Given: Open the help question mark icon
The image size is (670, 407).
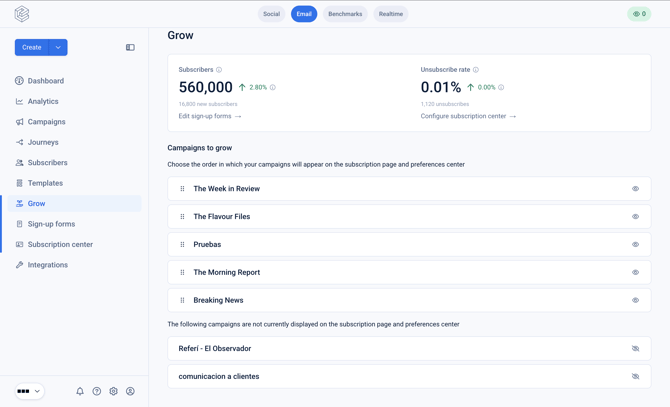Looking at the screenshot, I should click(97, 391).
